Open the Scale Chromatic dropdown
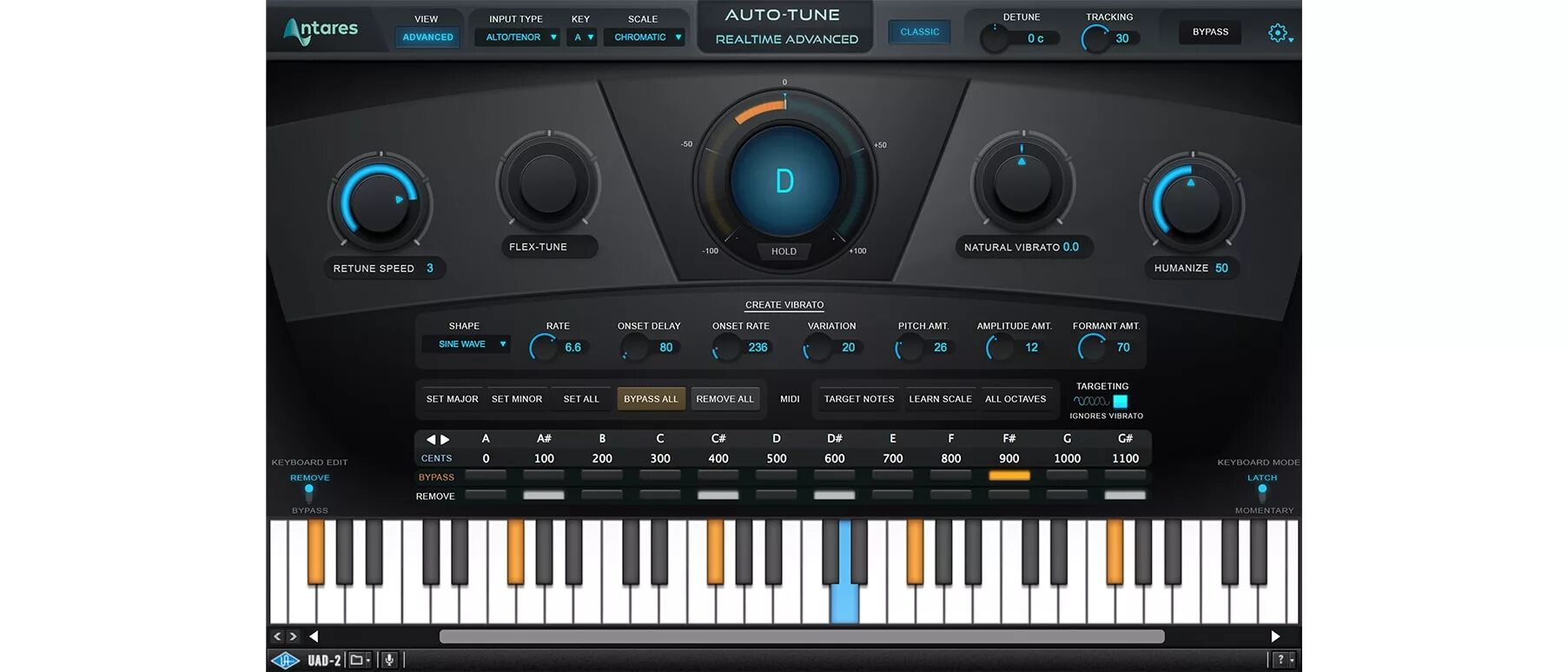This screenshot has height=672, width=1568. (645, 37)
